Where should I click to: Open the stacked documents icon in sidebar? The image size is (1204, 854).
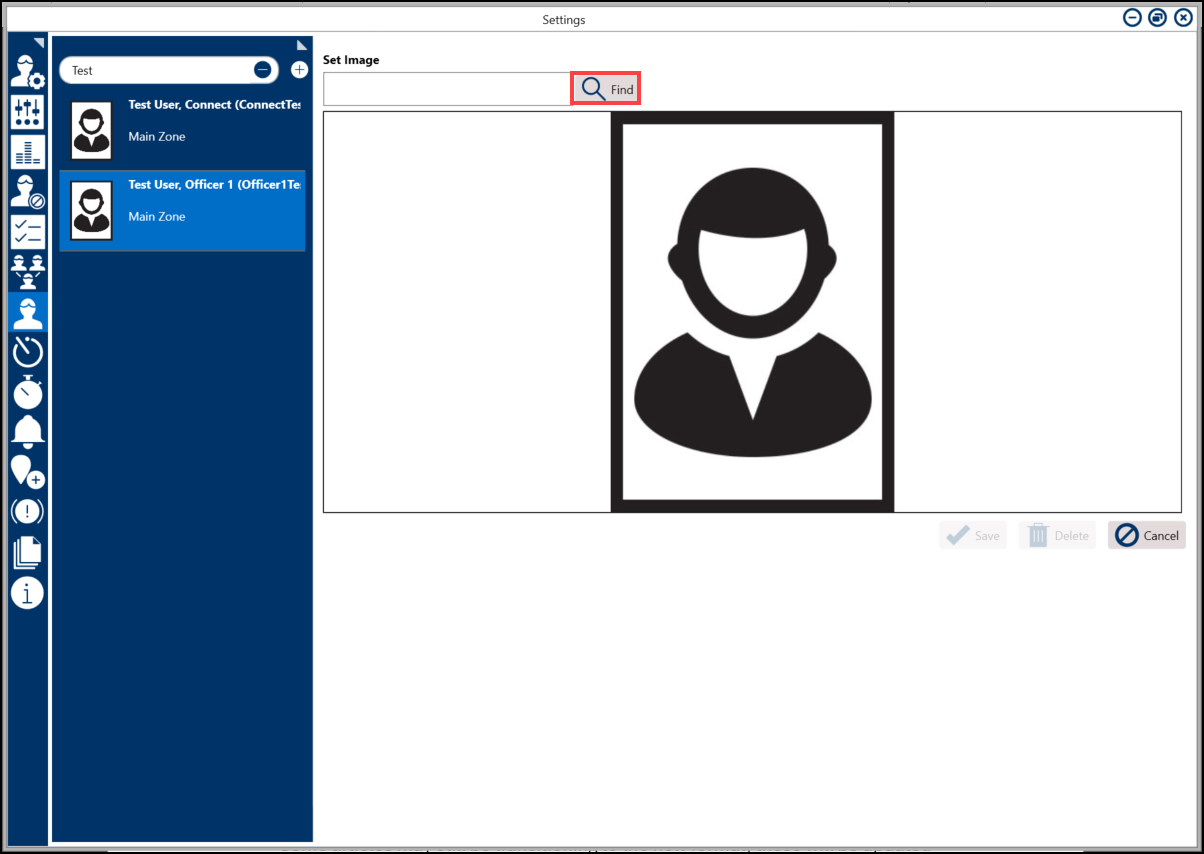click(x=27, y=552)
